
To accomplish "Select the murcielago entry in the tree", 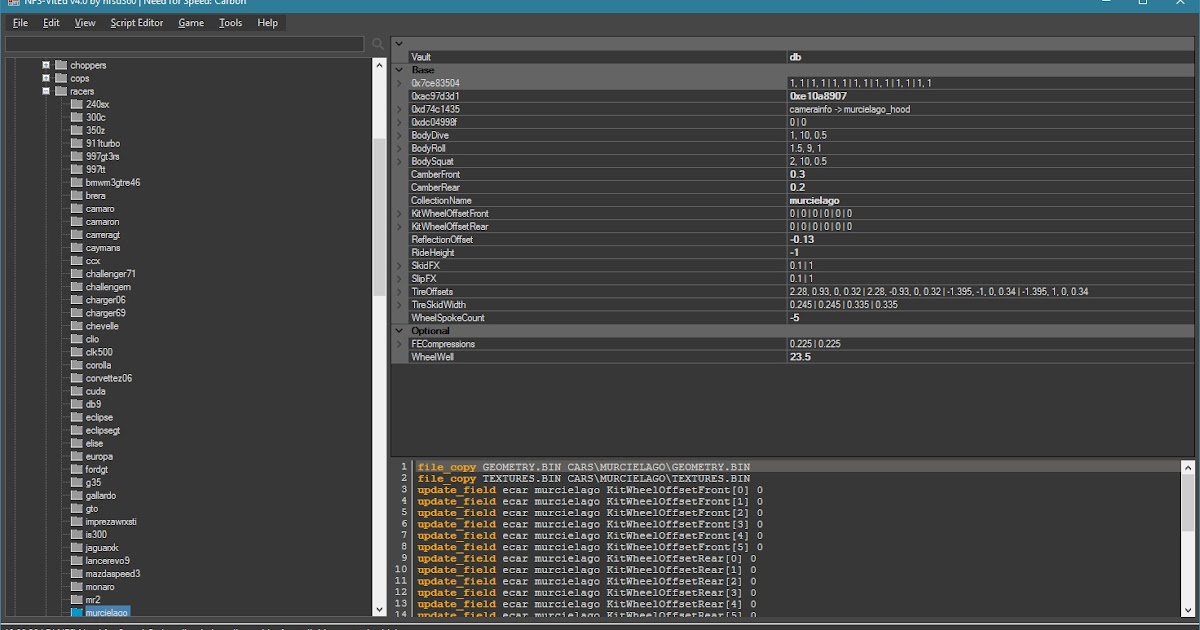I will [106, 611].
